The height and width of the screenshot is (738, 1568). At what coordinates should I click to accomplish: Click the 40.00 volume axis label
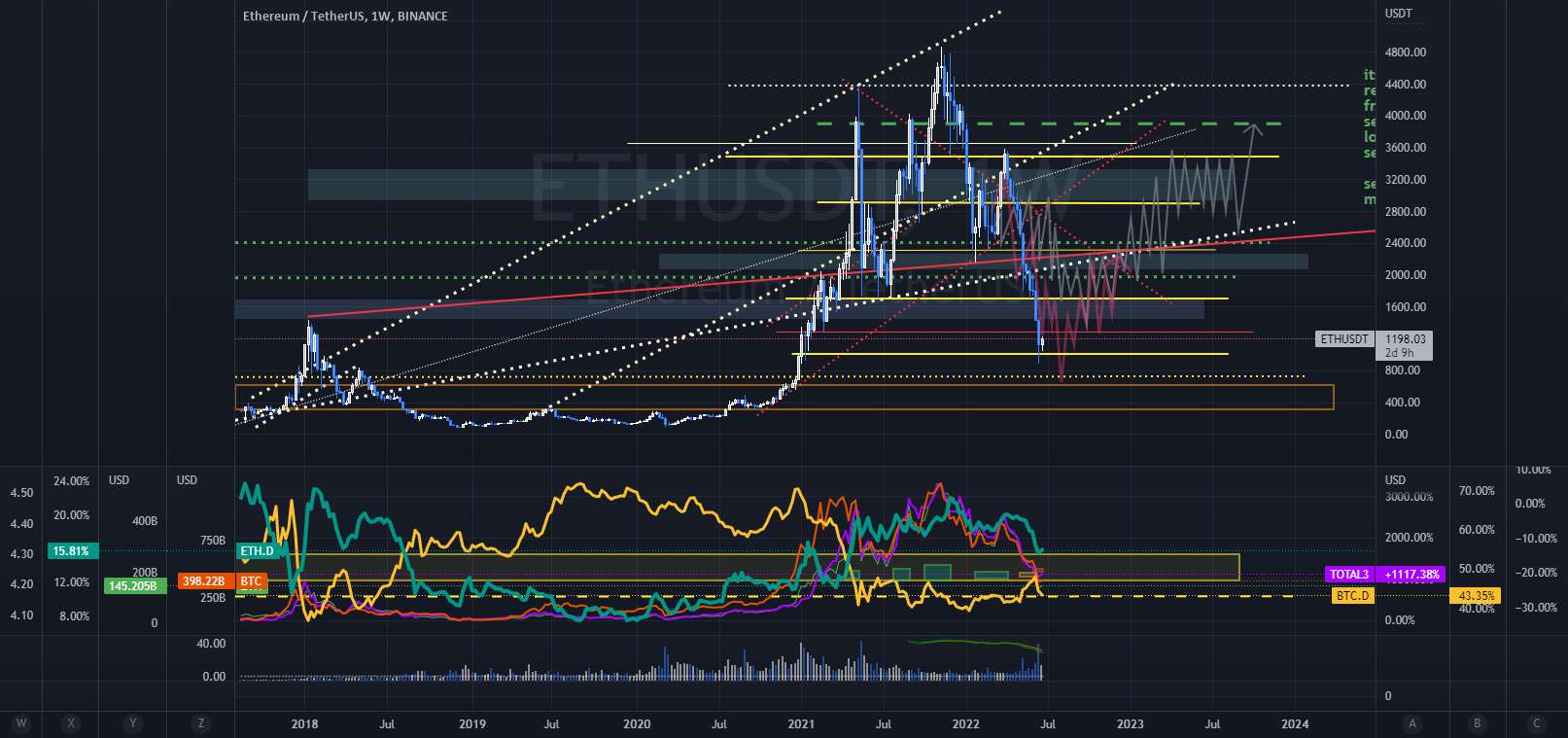point(211,644)
